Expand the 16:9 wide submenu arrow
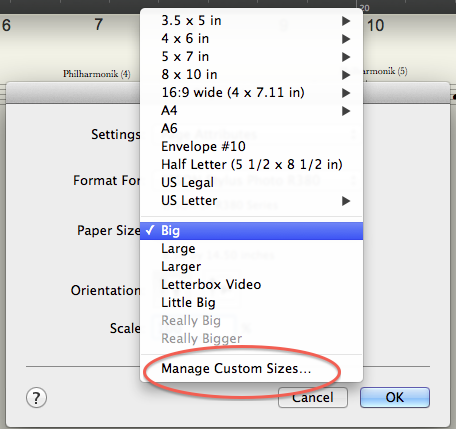The image size is (456, 429). pos(346,93)
